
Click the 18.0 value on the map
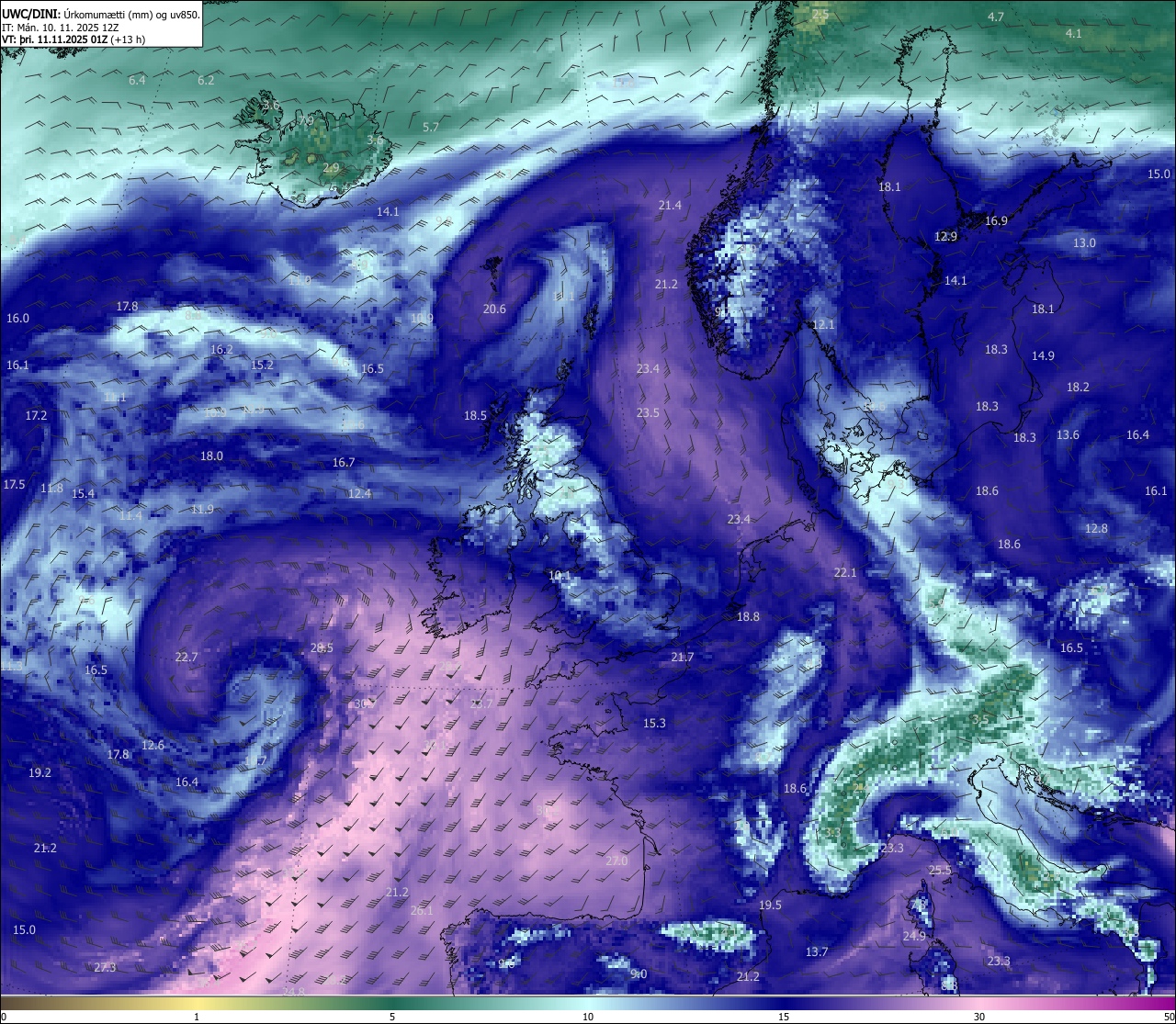(211, 456)
